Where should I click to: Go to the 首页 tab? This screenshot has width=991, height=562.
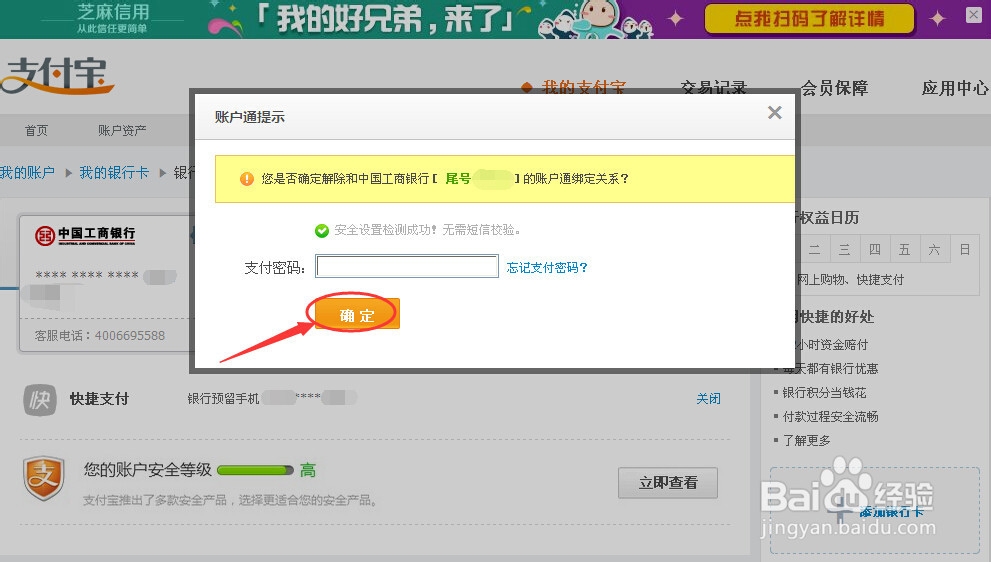(36, 130)
